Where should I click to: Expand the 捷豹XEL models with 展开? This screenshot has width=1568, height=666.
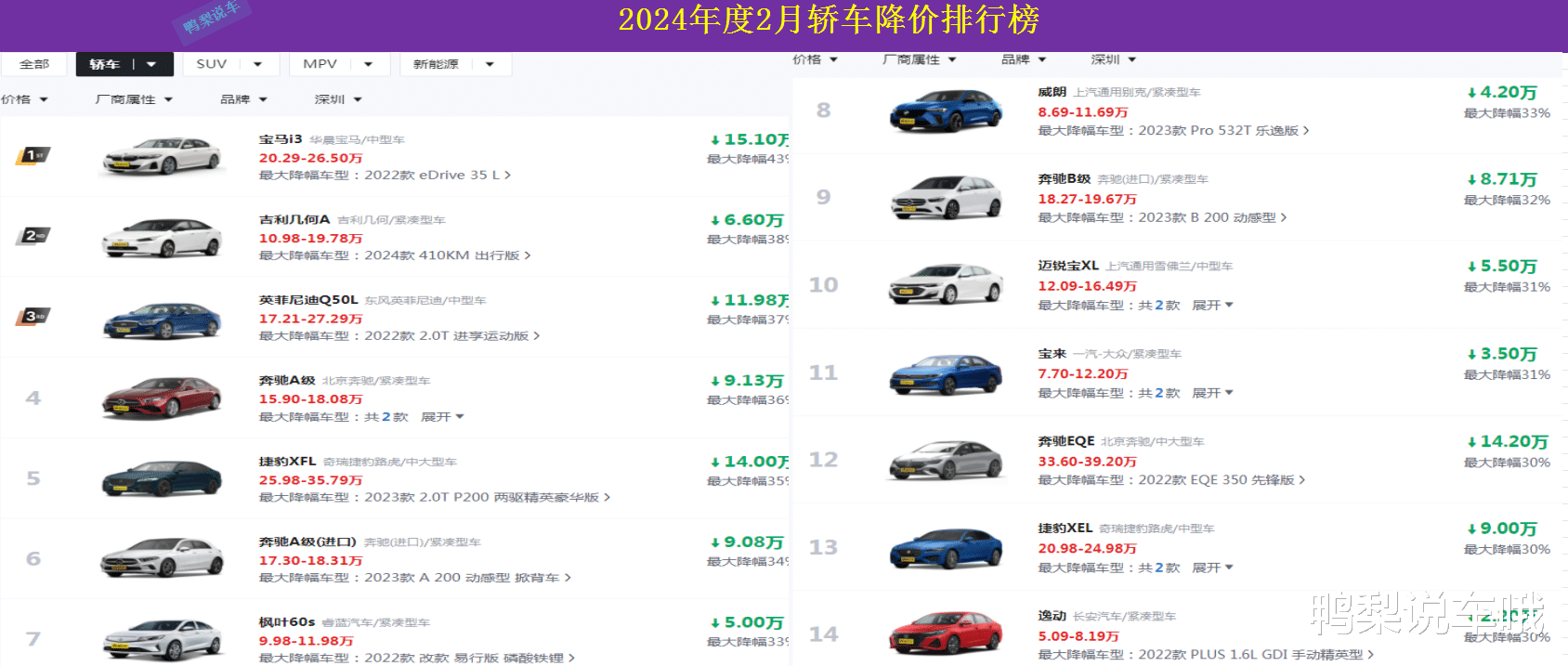tap(1212, 568)
